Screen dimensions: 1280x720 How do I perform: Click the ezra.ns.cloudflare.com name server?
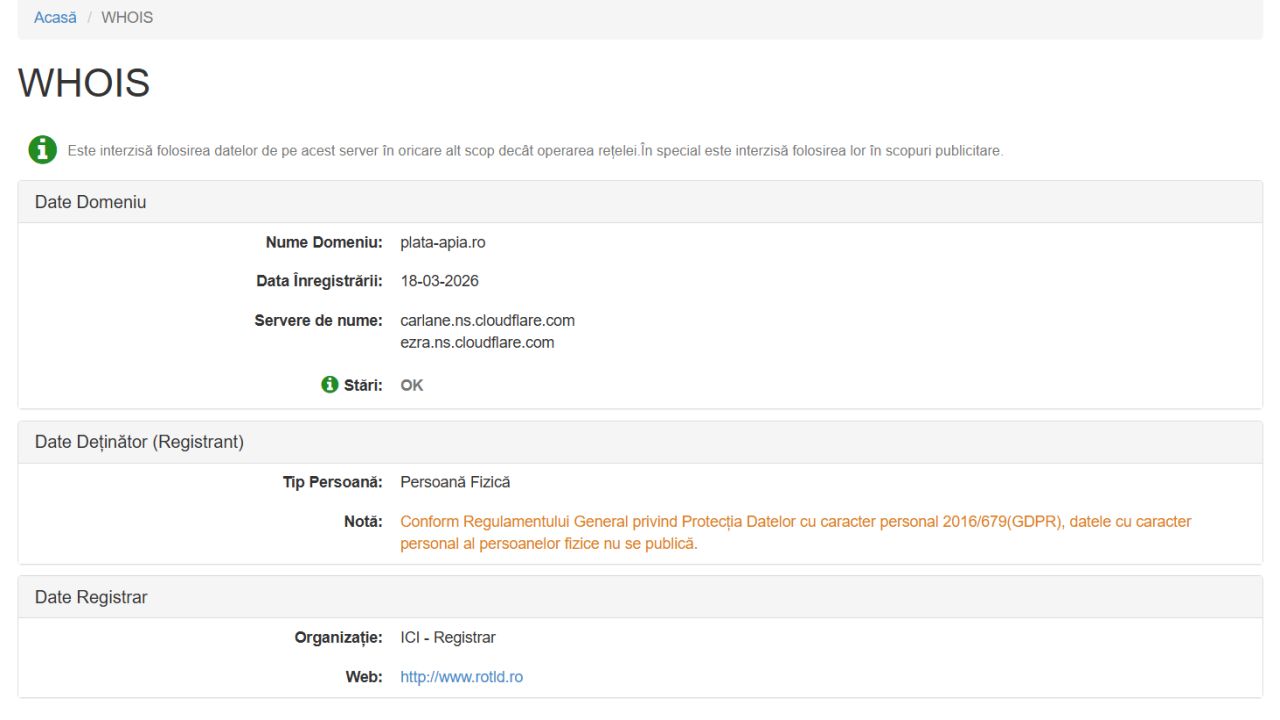(x=477, y=342)
